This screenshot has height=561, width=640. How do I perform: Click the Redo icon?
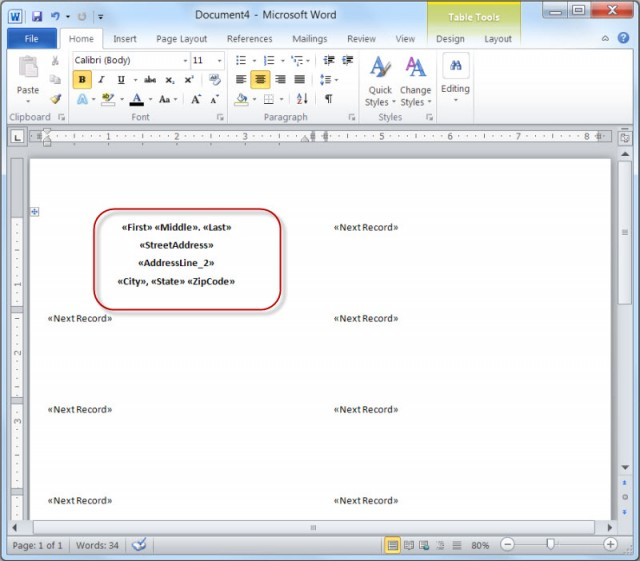point(82,16)
